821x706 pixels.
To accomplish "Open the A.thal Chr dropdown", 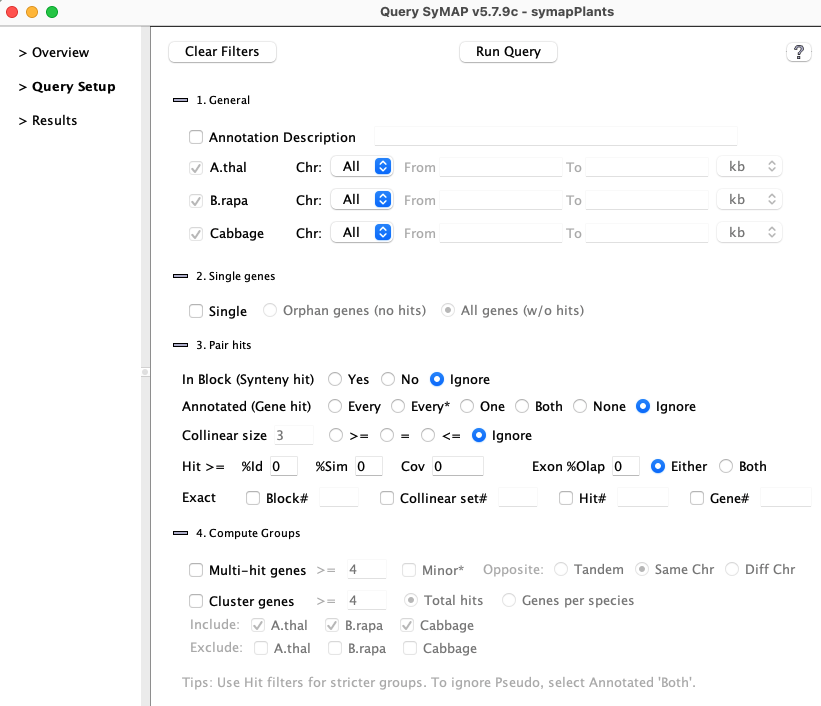I will pyautogui.click(x=362, y=167).
